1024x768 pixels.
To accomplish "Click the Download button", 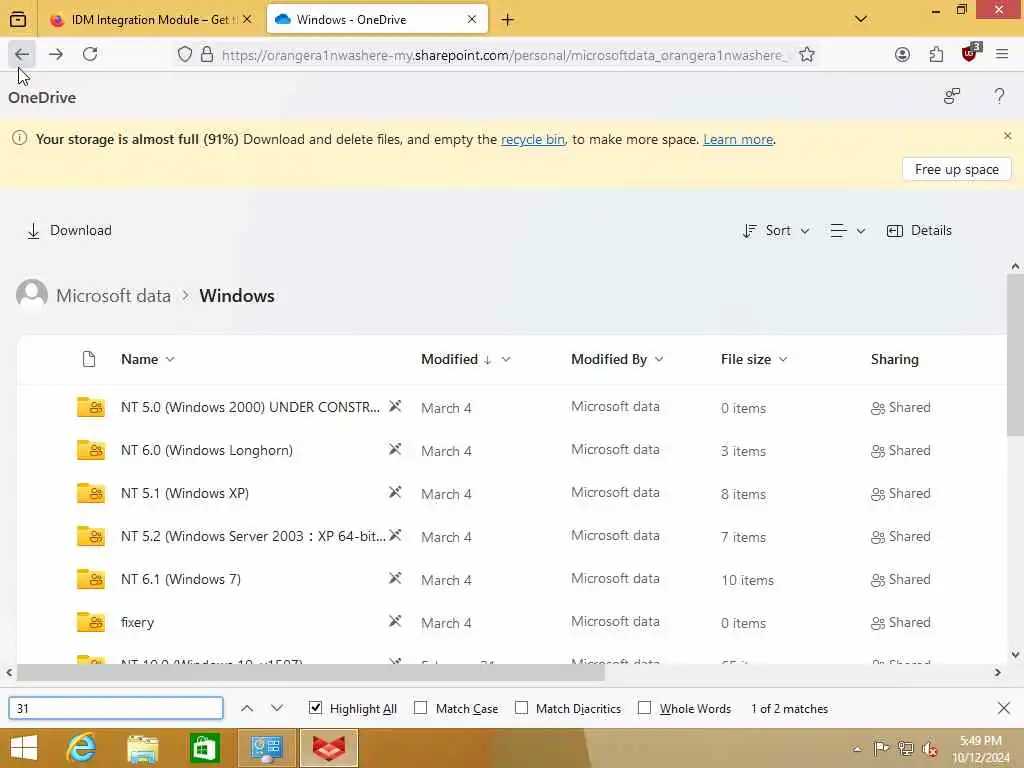I will [69, 231].
